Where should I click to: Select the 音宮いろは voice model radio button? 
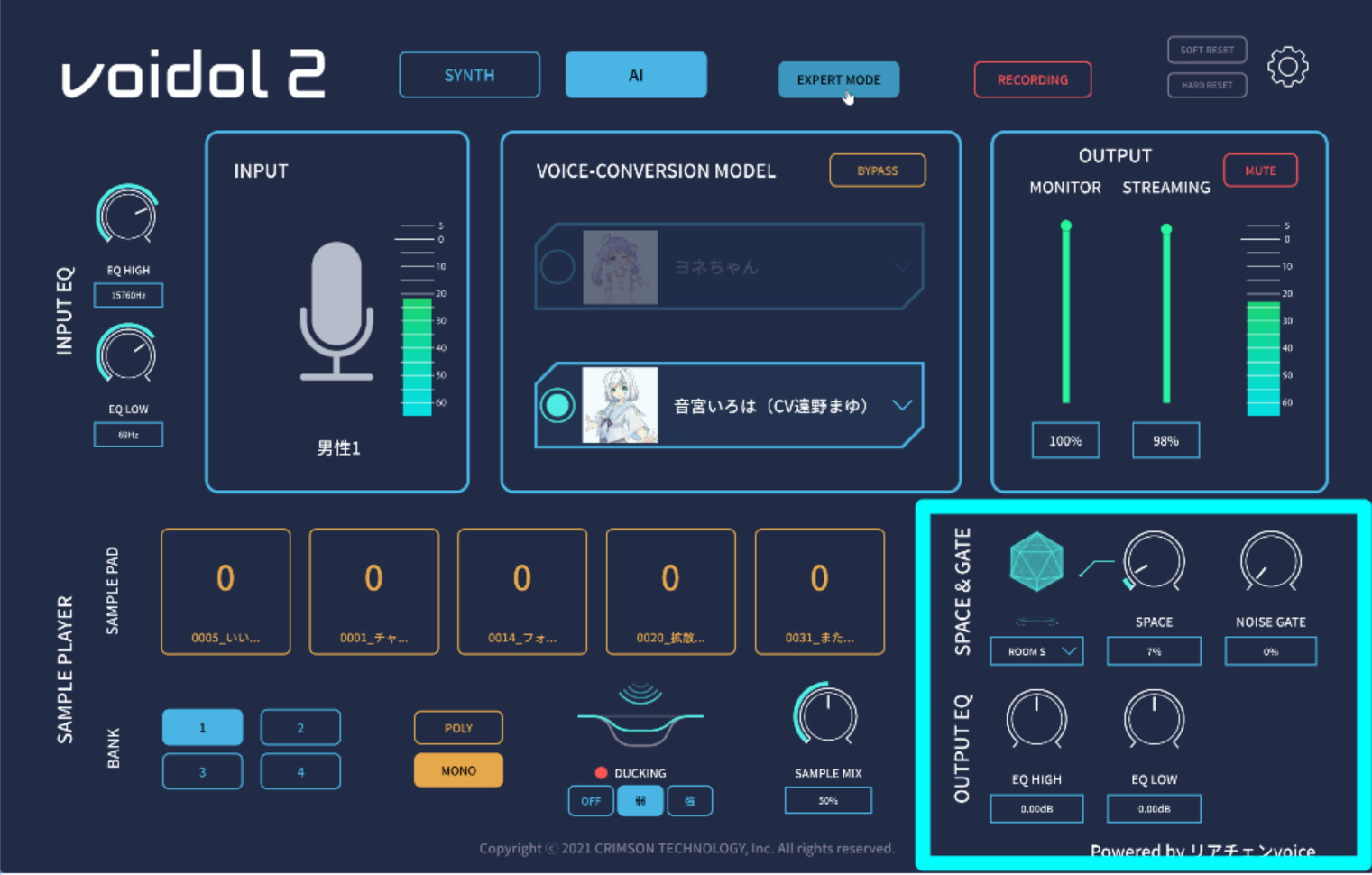coord(557,405)
